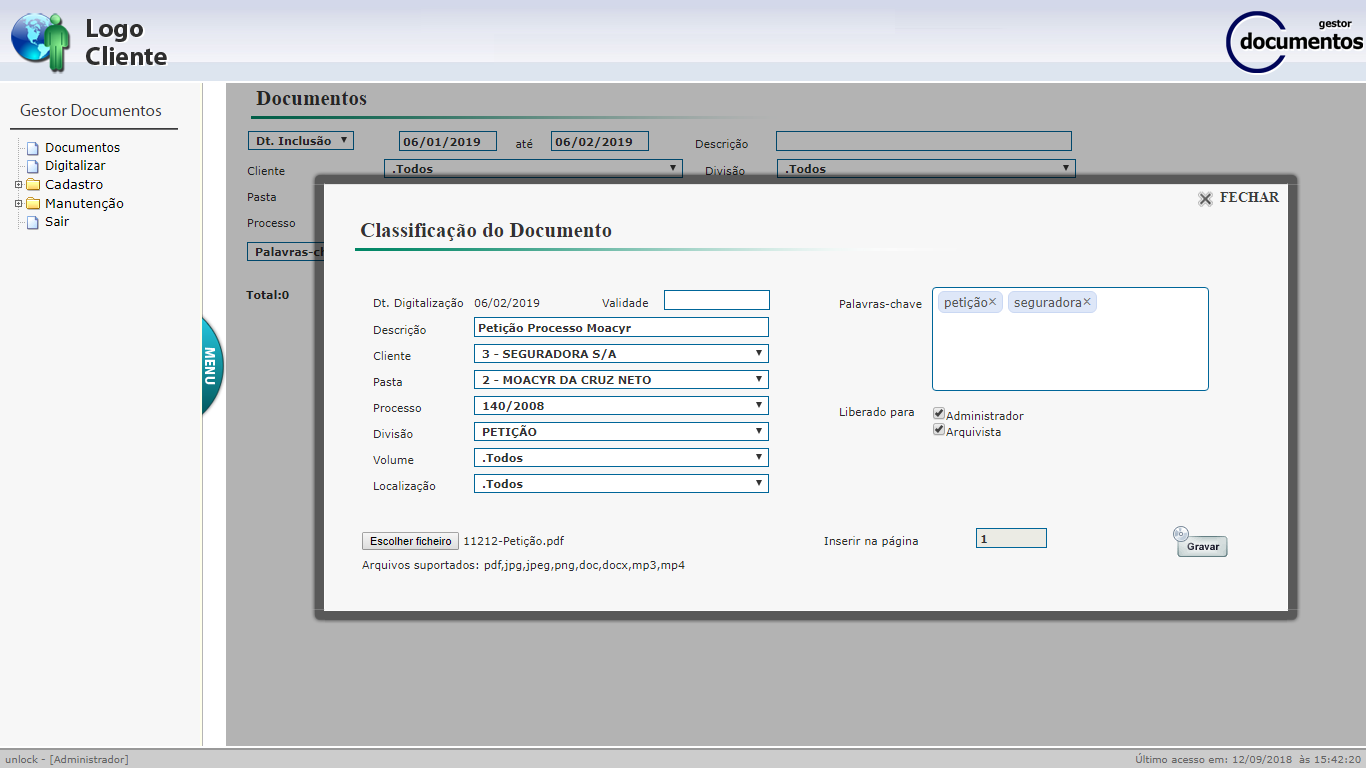Click the Dt. Digitalização value 06/02/2019
Screen dimensions: 1366x768
(x=507, y=303)
